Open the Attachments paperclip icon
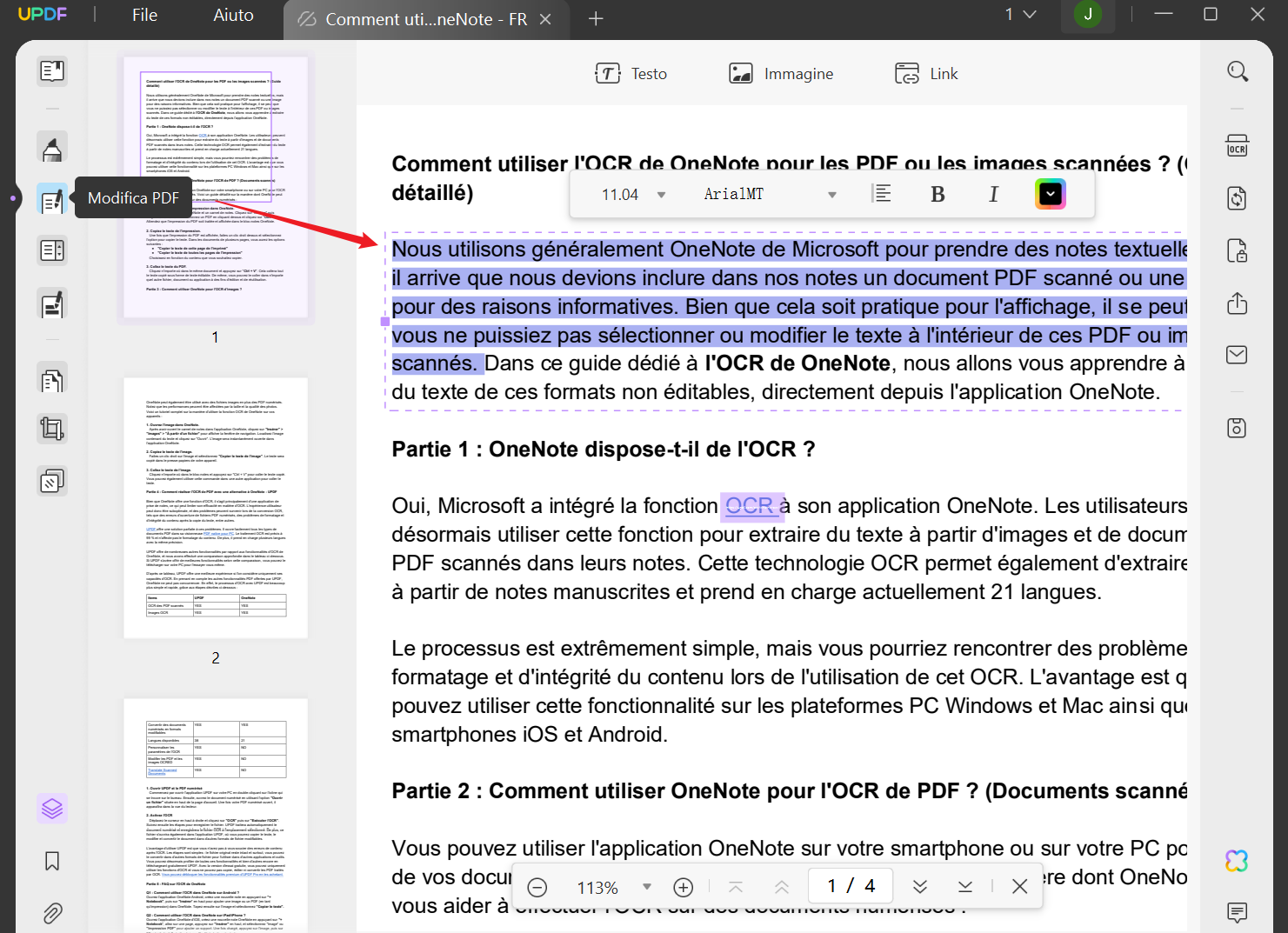This screenshot has height=933, width=1288. pyautogui.click(x=52, y=913)
